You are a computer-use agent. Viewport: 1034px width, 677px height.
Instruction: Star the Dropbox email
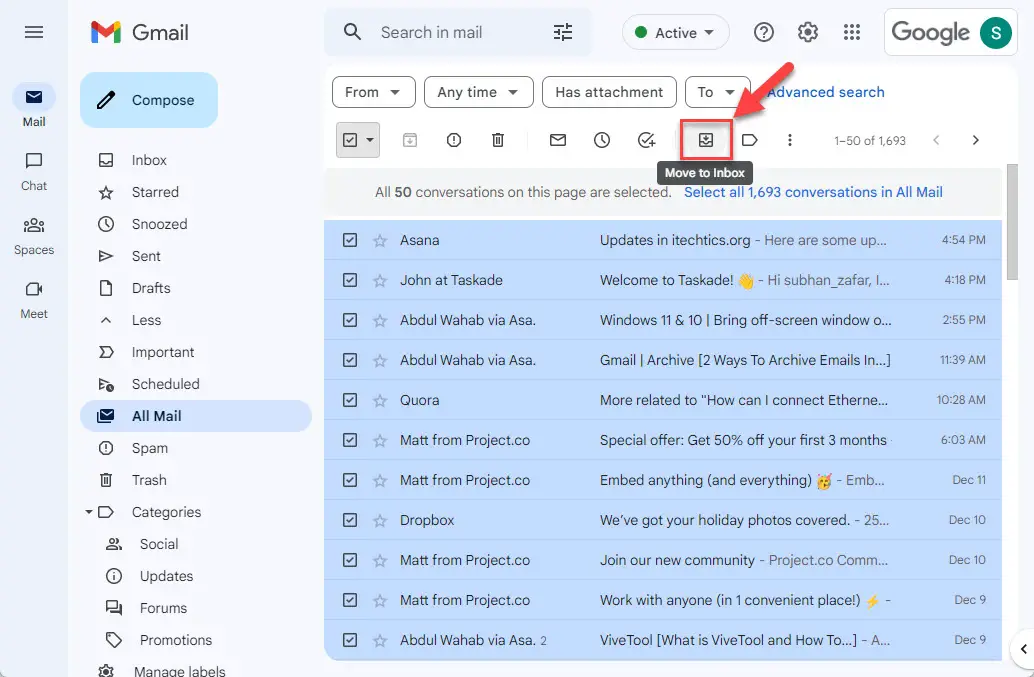(380, 521)
